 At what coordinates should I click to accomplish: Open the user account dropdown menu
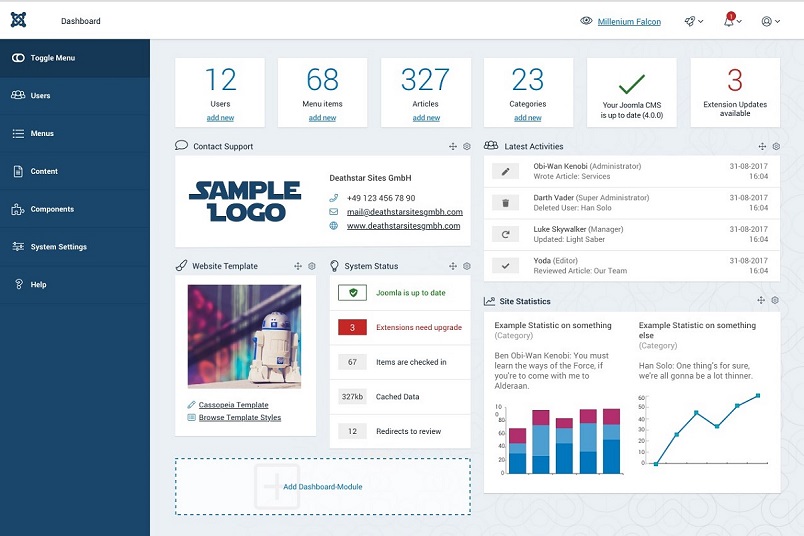pos(770,21)
